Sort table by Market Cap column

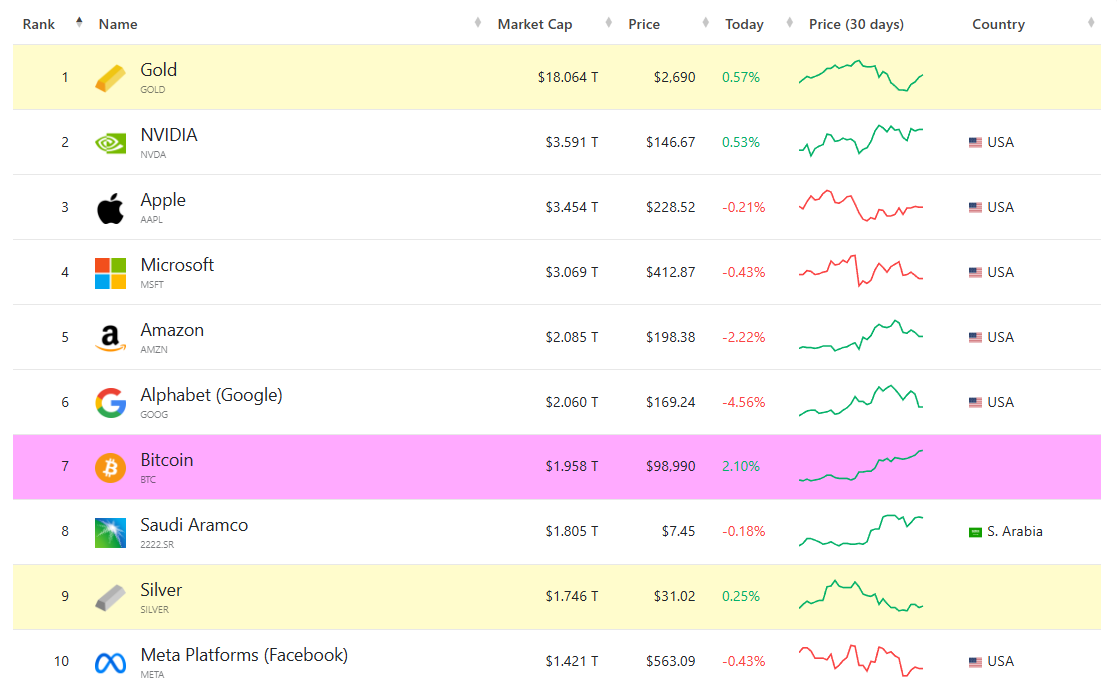point(535,24)
